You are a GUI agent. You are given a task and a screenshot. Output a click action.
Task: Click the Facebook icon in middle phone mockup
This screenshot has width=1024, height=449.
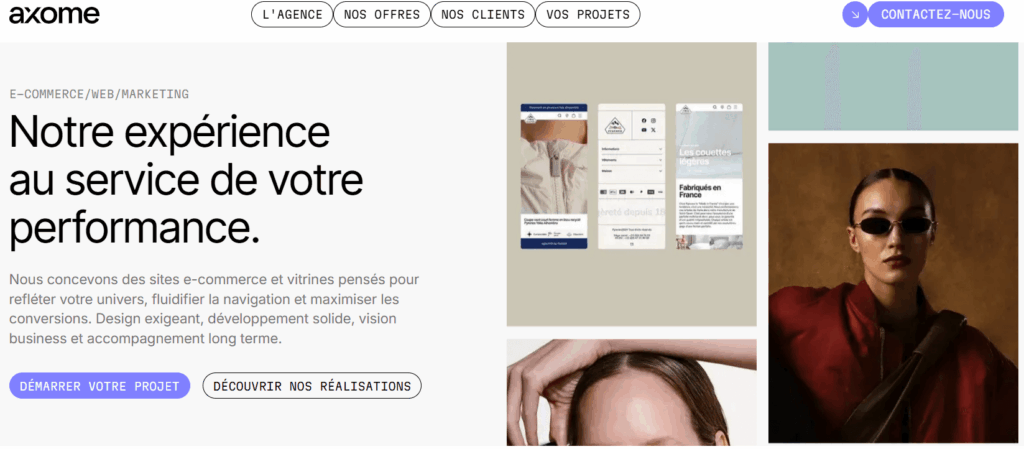click(x=644, y=121)
